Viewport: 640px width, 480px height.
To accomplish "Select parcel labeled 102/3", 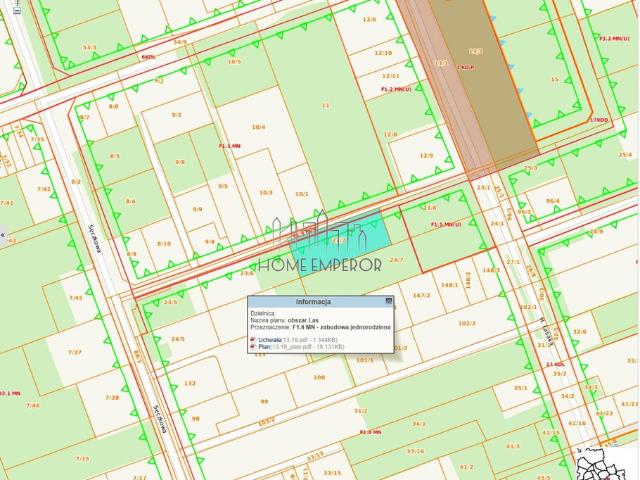I will (467, 323).
